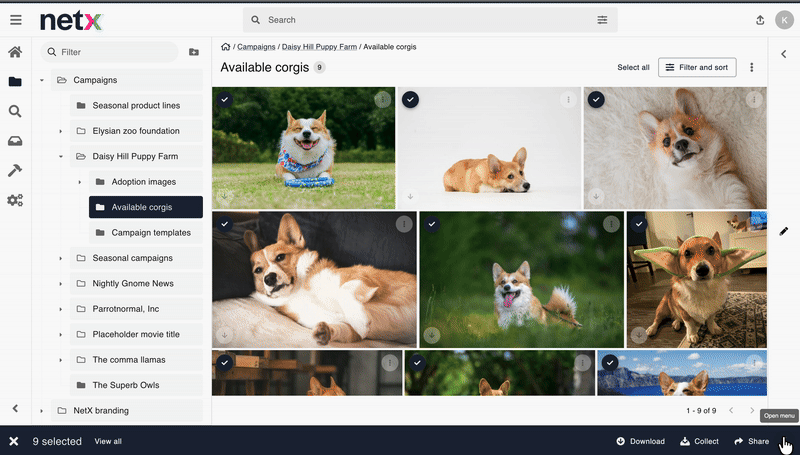The height and width of the screenshot is (455, 800).
Task: Open system settings gears icon
Action: [x=15, y=200]
